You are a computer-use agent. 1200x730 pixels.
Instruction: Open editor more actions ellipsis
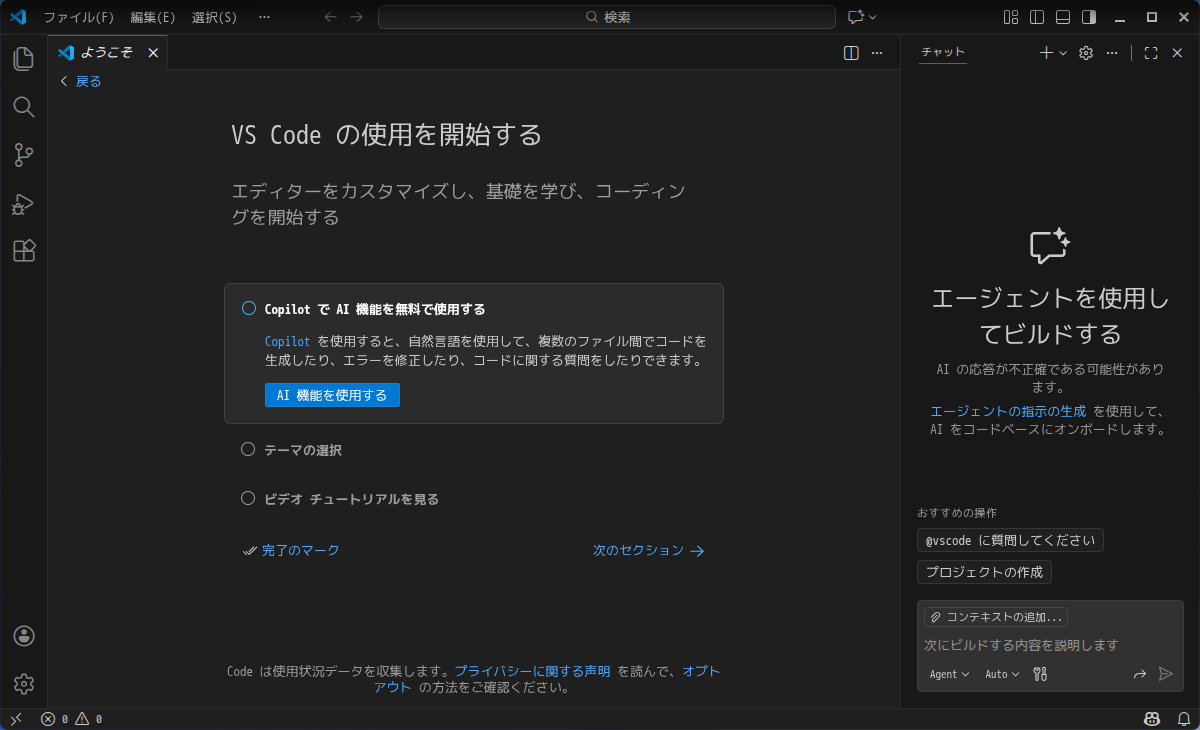click(877, 53)
